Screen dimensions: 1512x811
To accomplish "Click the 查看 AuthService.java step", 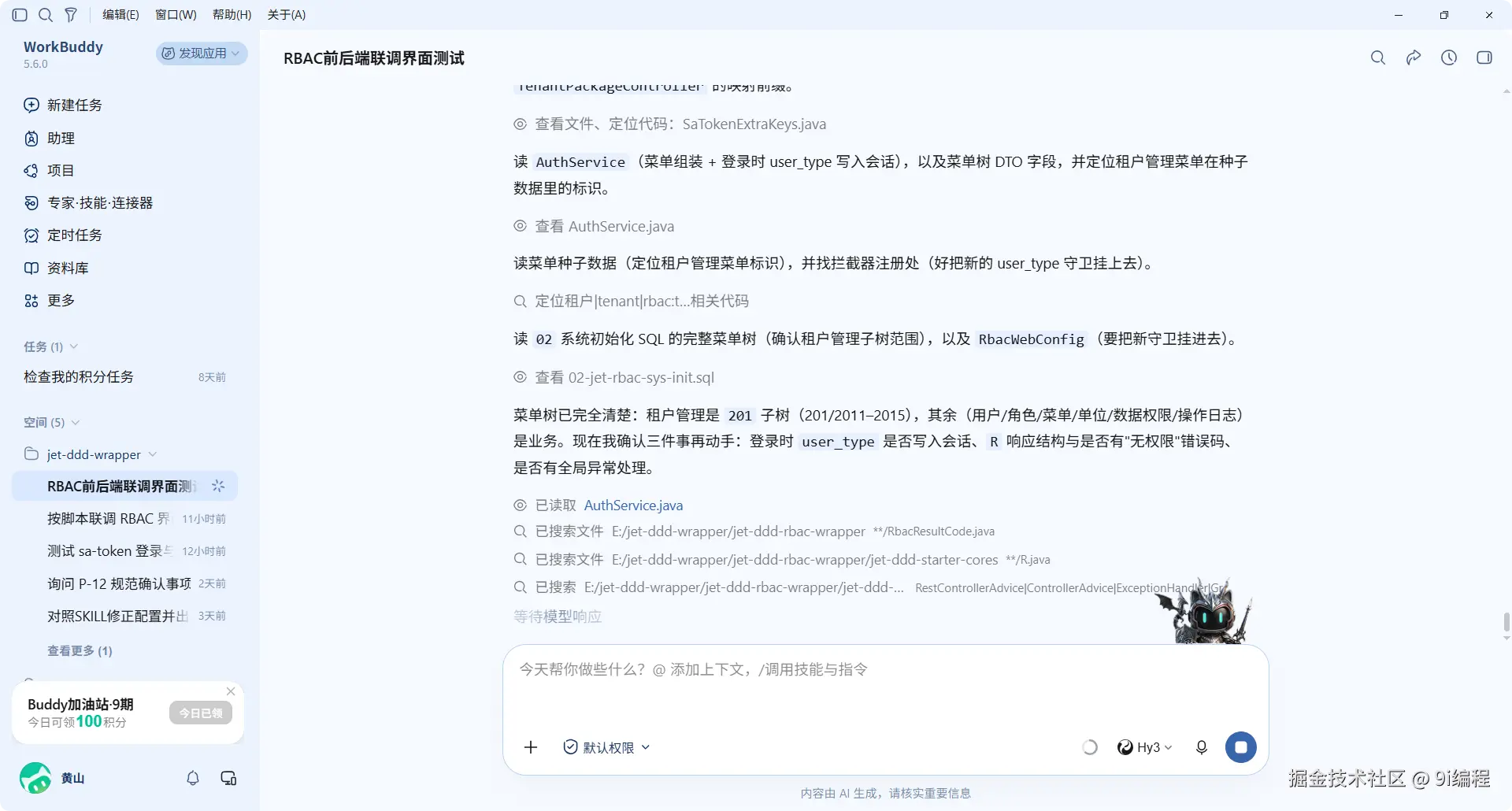I will (x=595, y=227).
